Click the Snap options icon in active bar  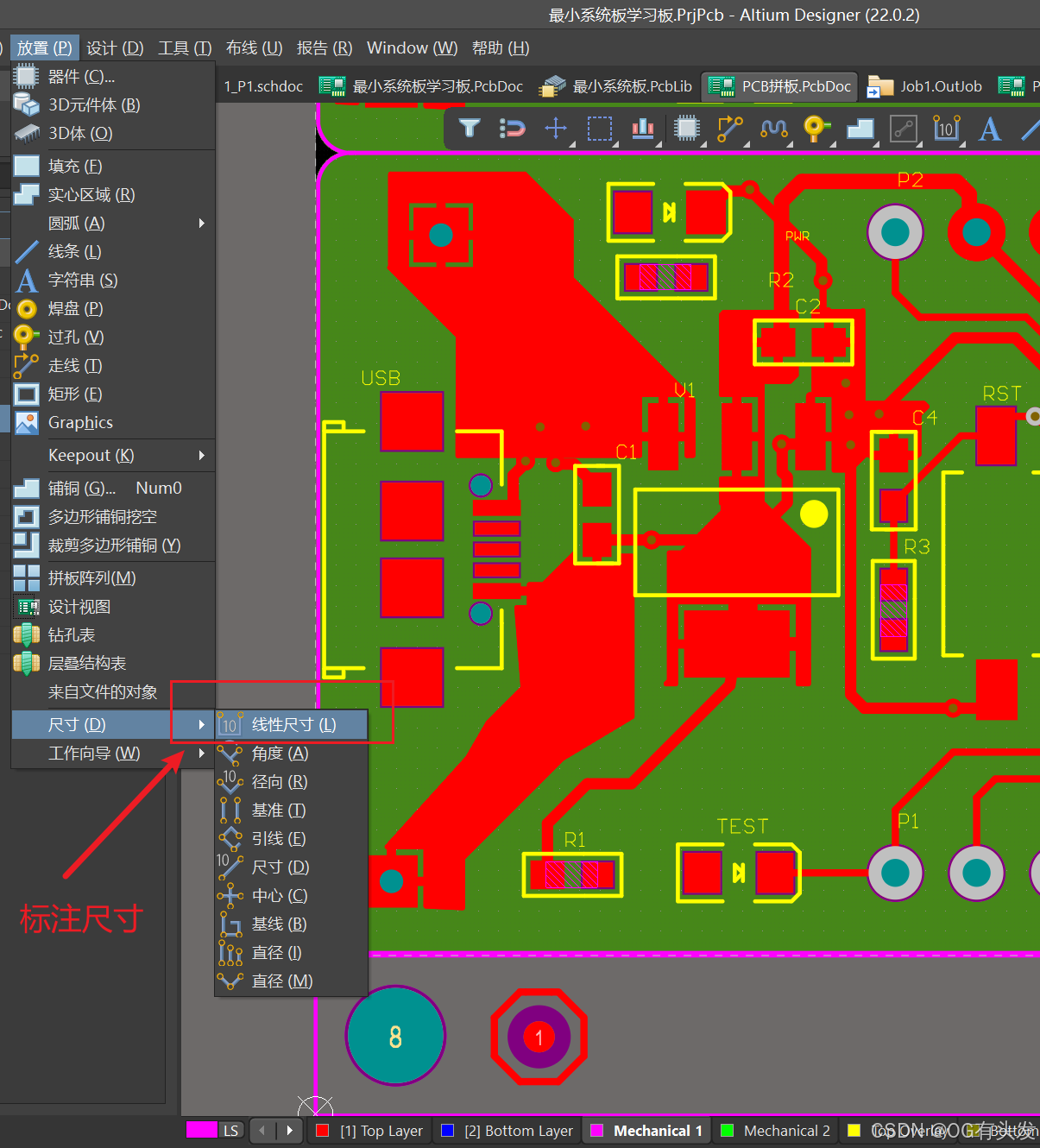(513, 129)
